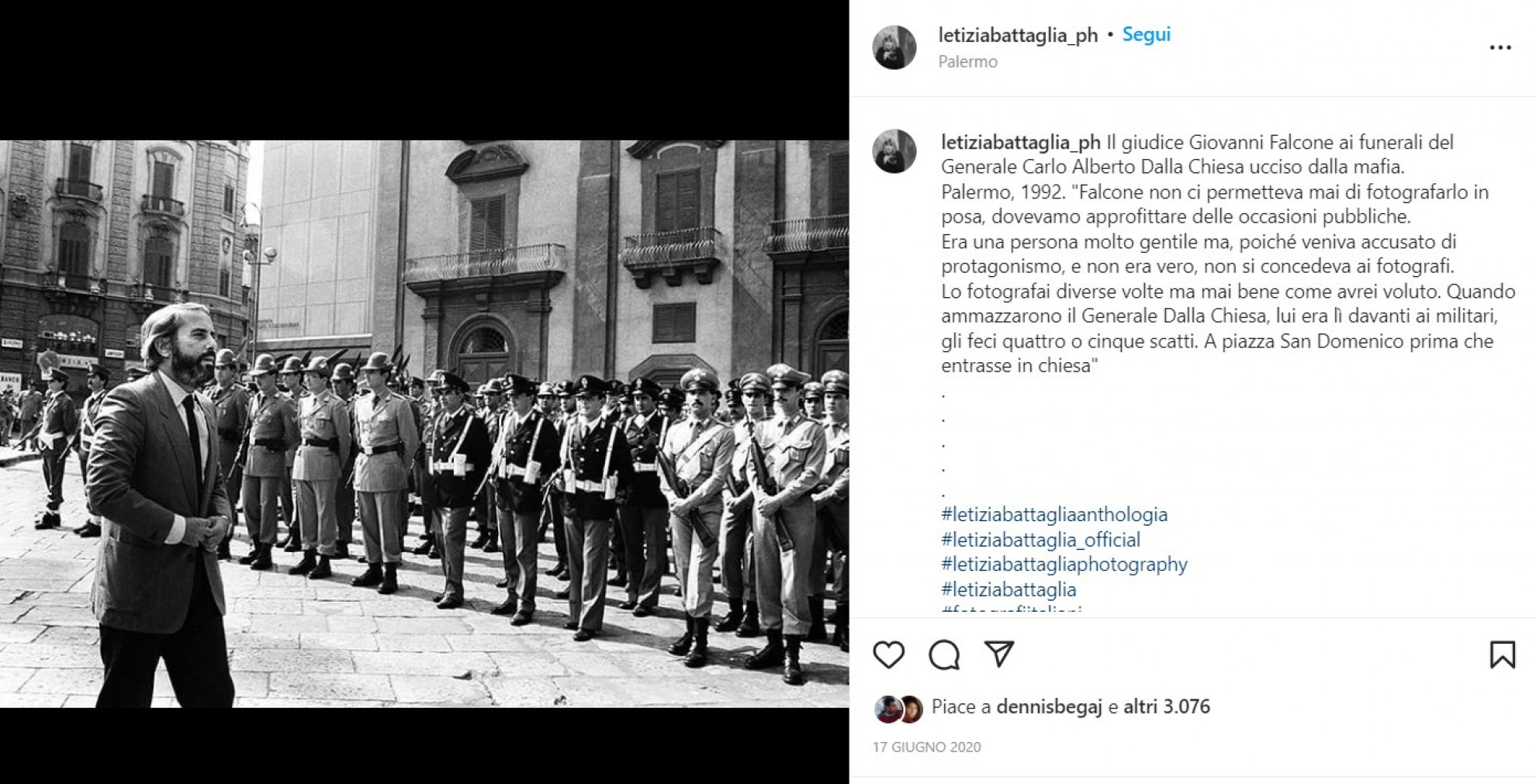Save the post with the bookmark icon

1502,654
